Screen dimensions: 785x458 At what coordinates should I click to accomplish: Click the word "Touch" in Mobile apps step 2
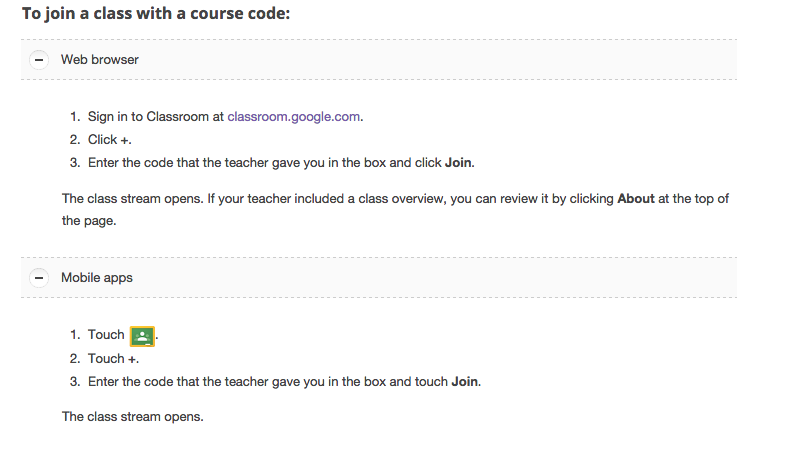pyautogui.click(x=106, y=358)
